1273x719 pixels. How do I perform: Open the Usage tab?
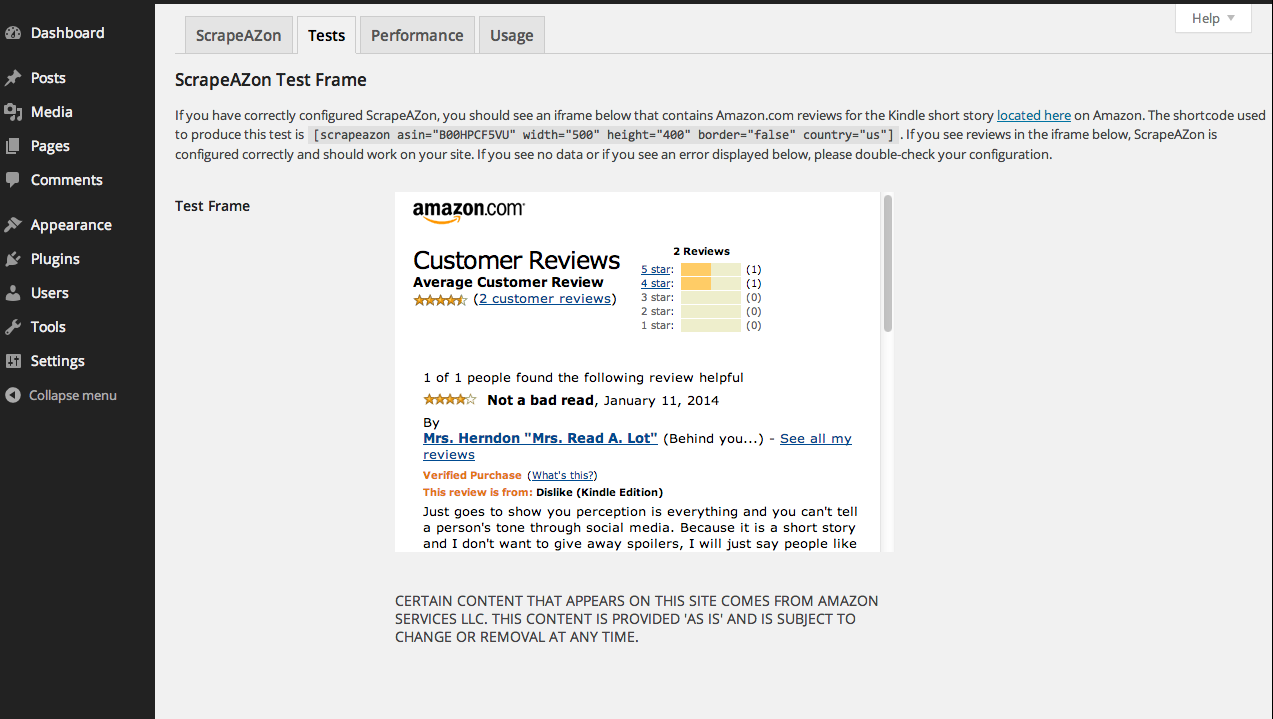click(511, 35)
